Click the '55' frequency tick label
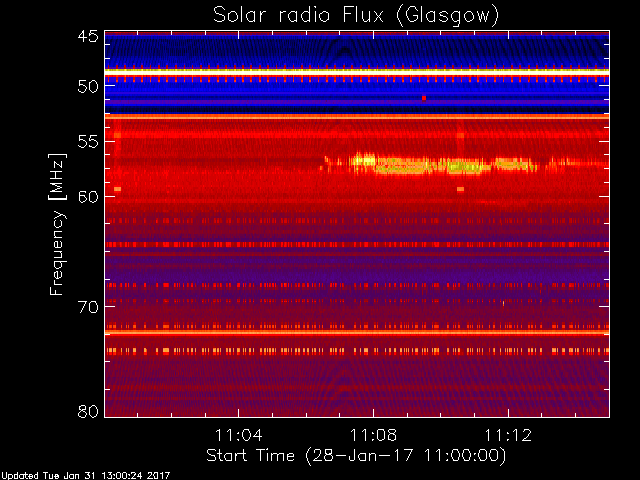640x480 pixels. coord(88,142)
